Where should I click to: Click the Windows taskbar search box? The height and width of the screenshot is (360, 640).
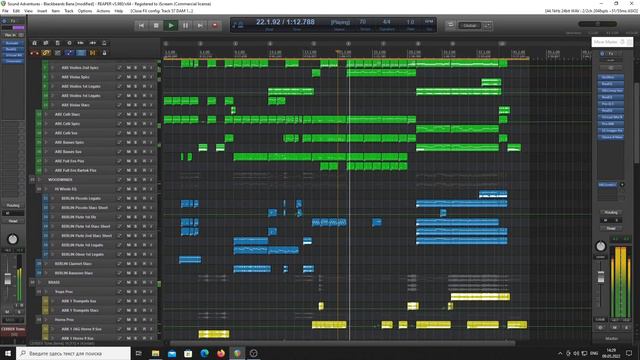[73, 353]
